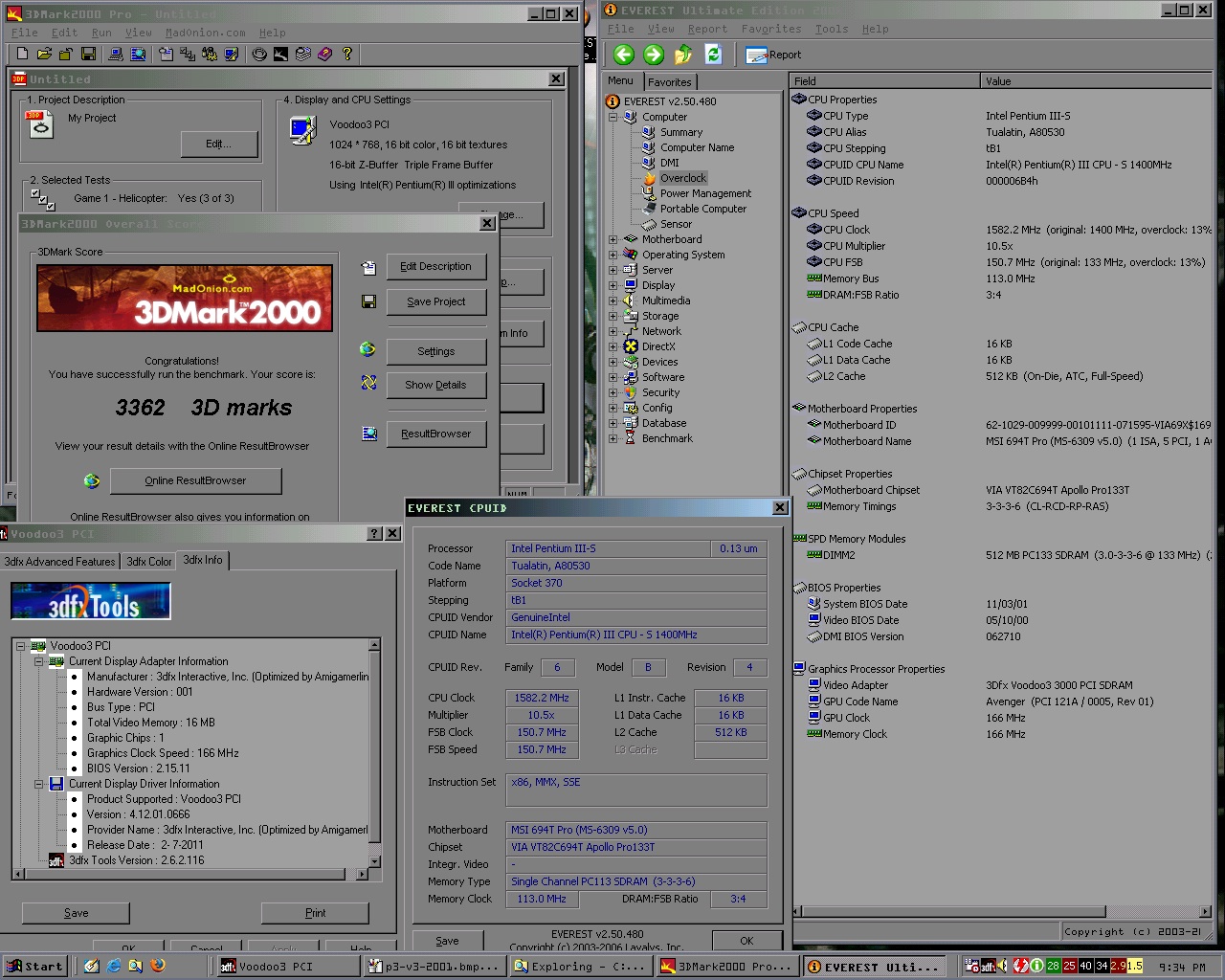Click the icon beside Show Details button

pyautogui.click(x=368, y=383)
